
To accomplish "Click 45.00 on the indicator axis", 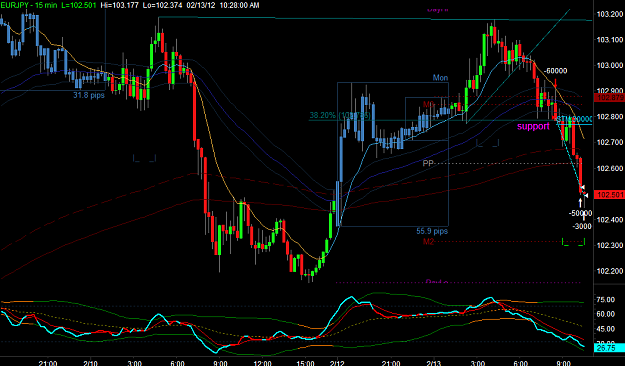I will click(x=606, y=329).
